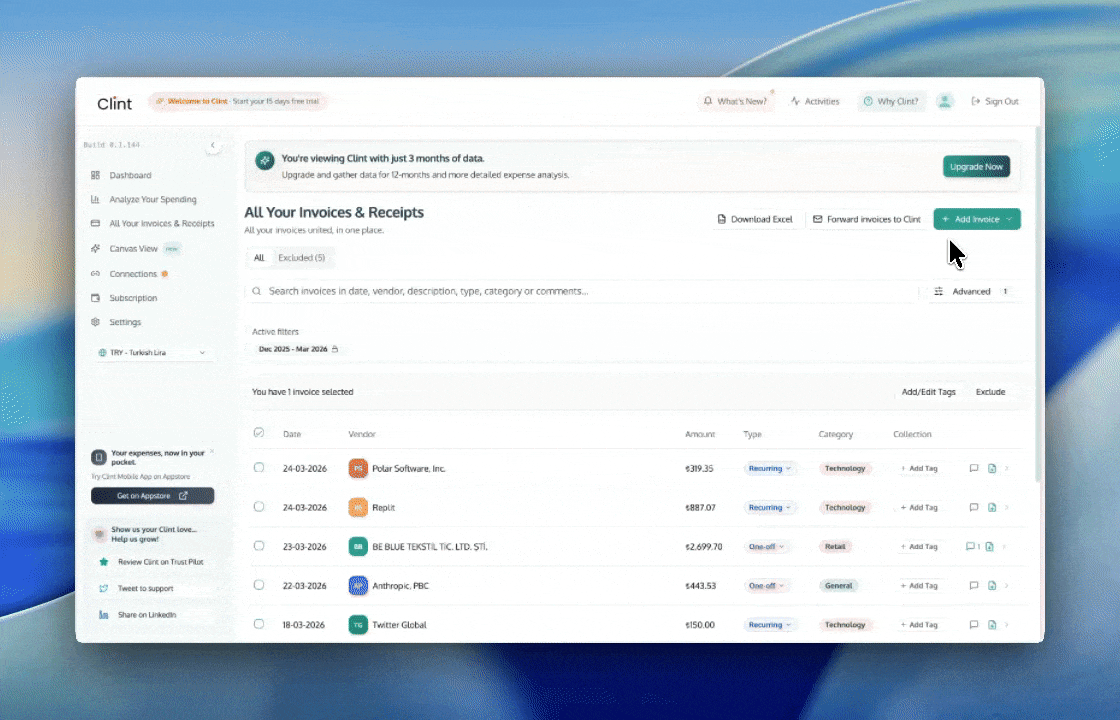The image size is (1120, 720).
Task: Click the profile avatar in the top bar
Action: coord(945,101)
